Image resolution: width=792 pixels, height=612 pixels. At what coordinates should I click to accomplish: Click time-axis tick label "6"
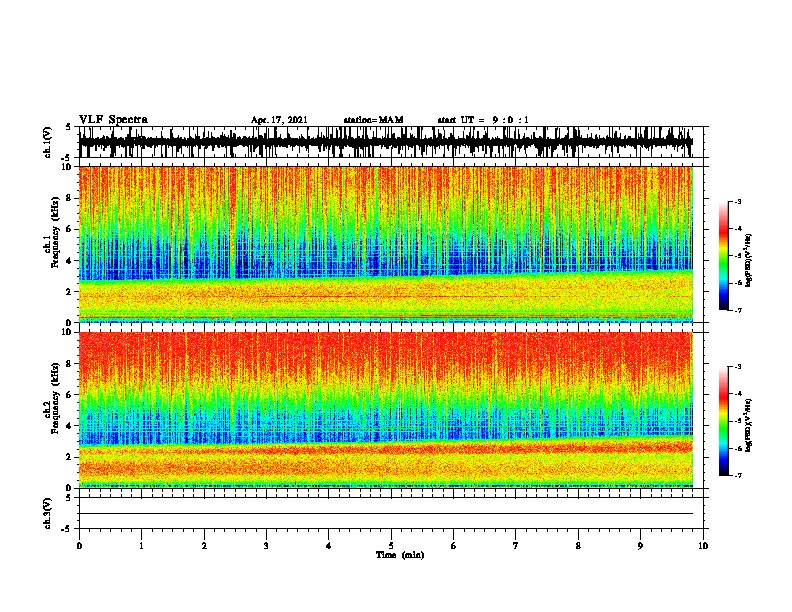click(x=454, y=546)
